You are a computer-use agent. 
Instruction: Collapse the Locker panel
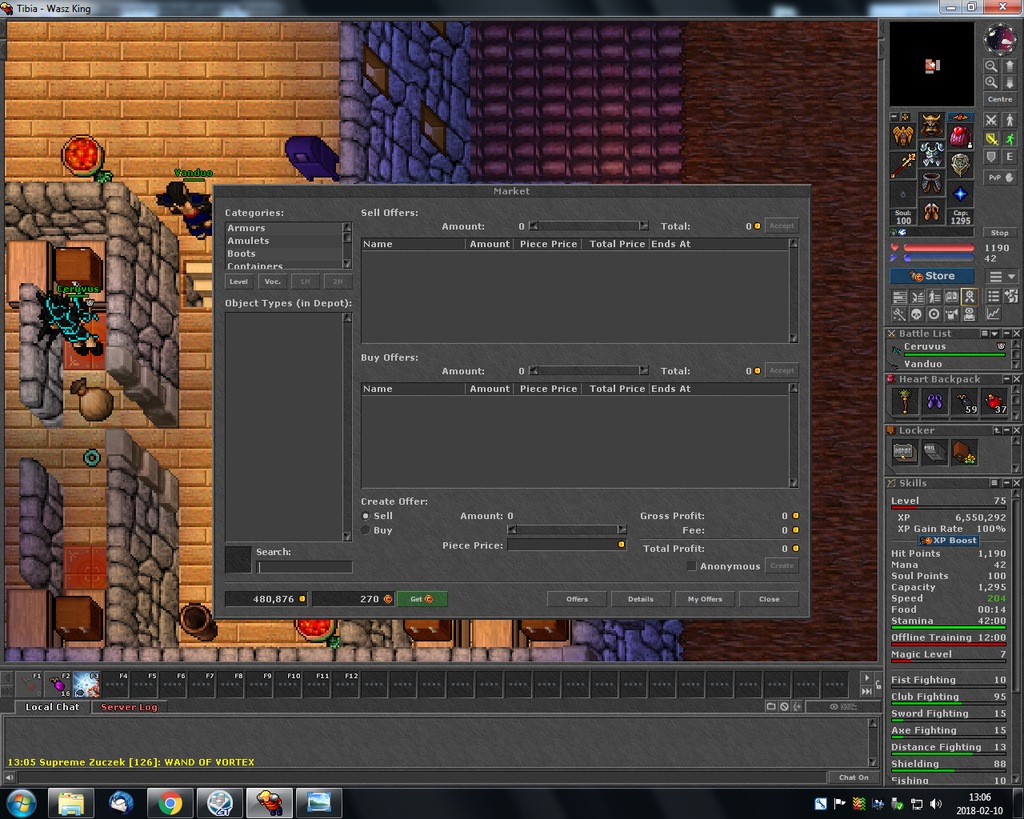(x=1006, y=430)
